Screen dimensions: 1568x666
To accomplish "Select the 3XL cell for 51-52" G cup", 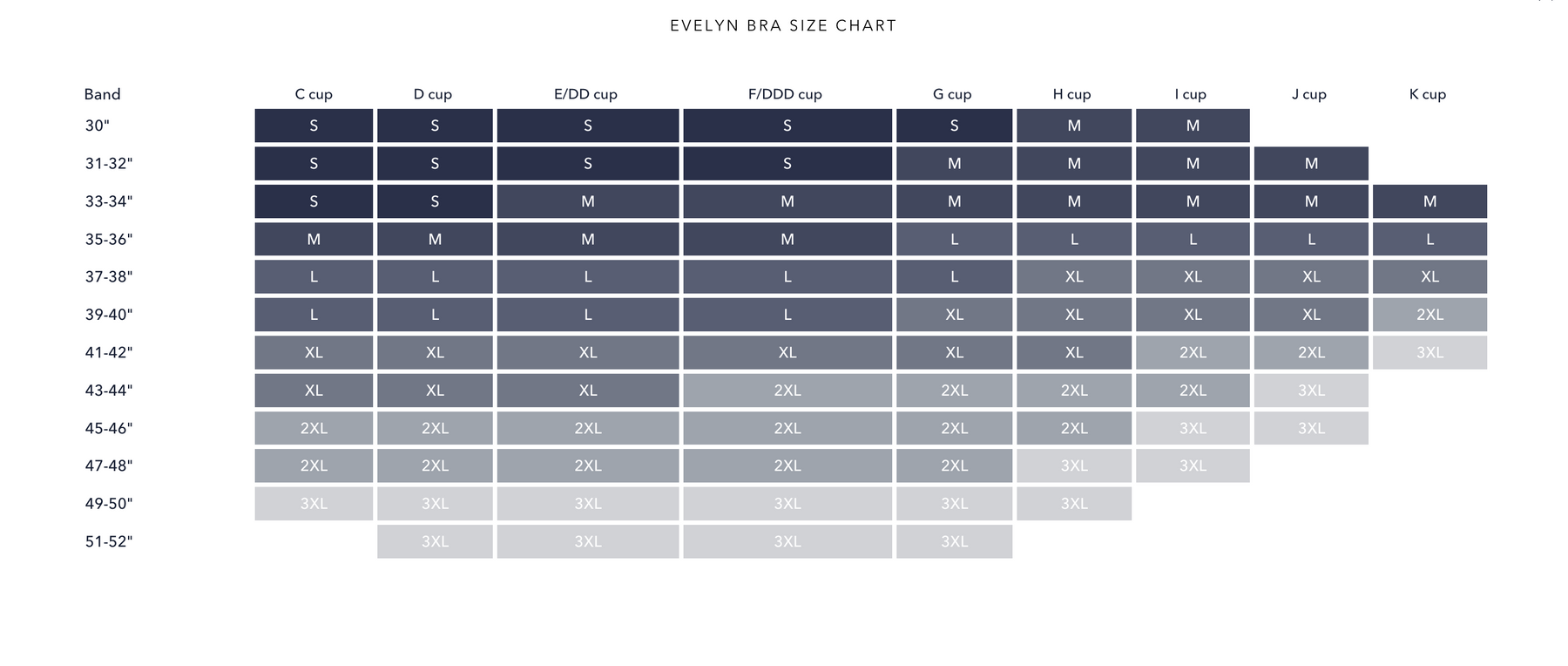I will [x=954, y=541].
